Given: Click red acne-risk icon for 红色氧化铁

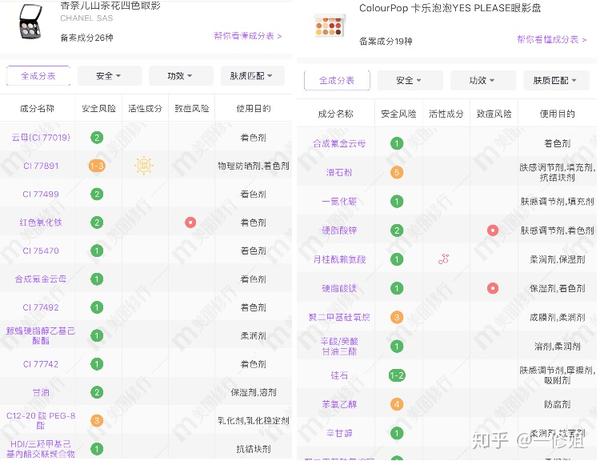Looking at the screenshot, I should (x=191, y=222).
